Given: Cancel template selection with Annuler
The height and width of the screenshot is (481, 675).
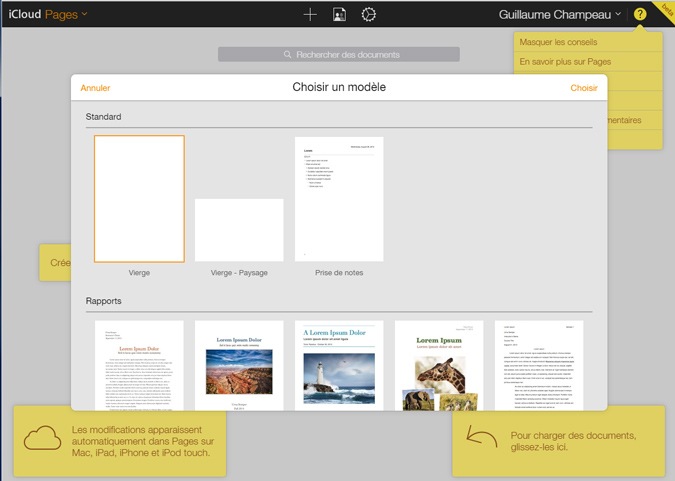Looking at the screenshot, I should [95, 88].
